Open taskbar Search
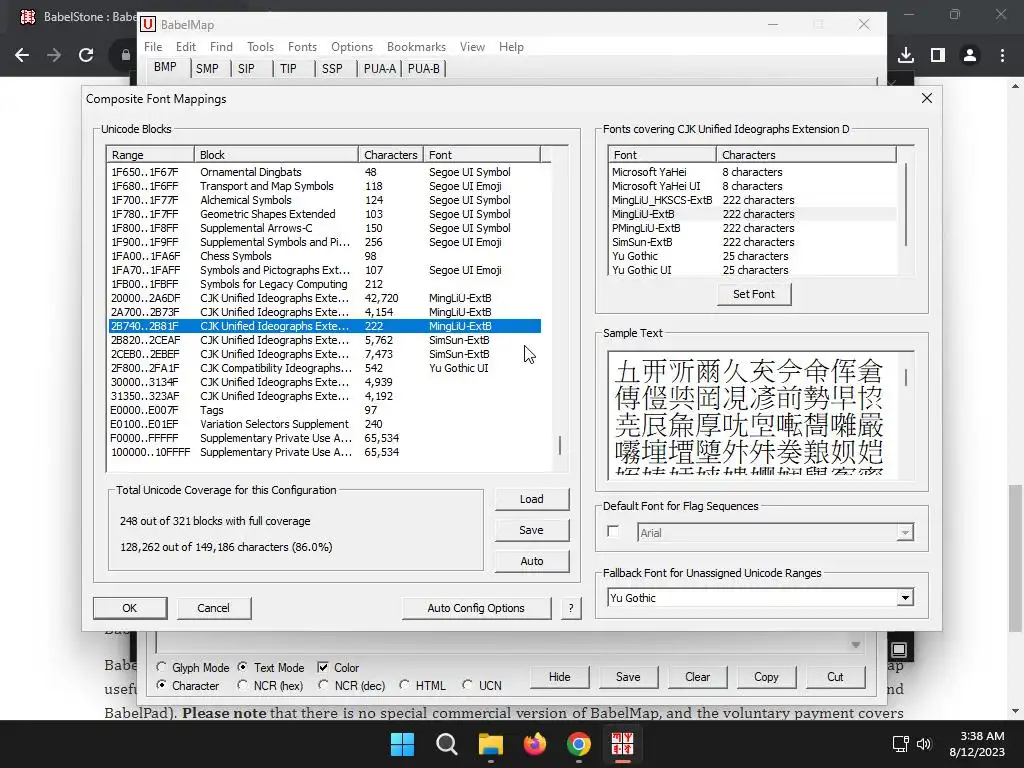Screen dimensions: 1024x768 [447, 744]
